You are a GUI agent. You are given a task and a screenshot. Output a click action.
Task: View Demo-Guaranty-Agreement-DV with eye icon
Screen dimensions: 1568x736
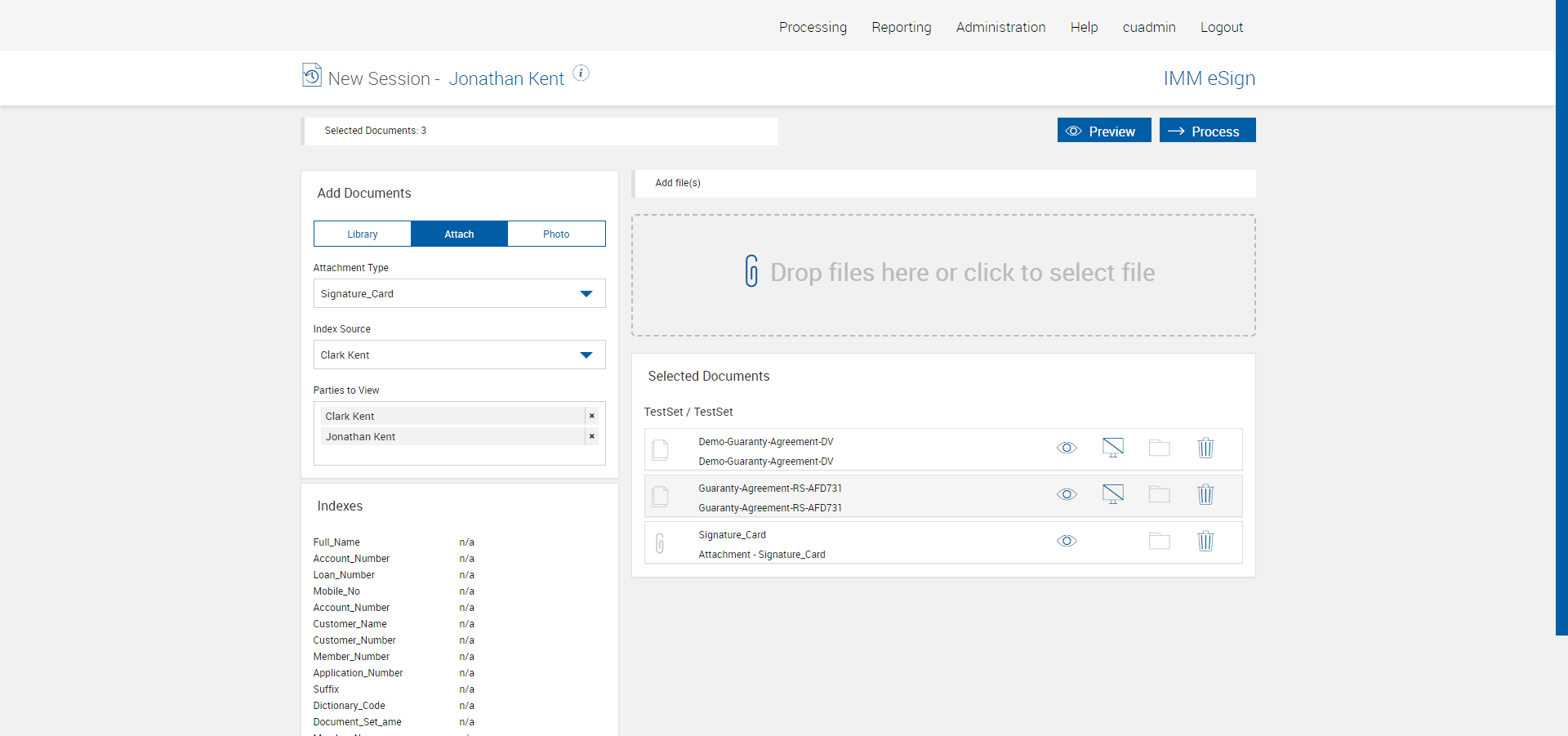pos(1067,448)
